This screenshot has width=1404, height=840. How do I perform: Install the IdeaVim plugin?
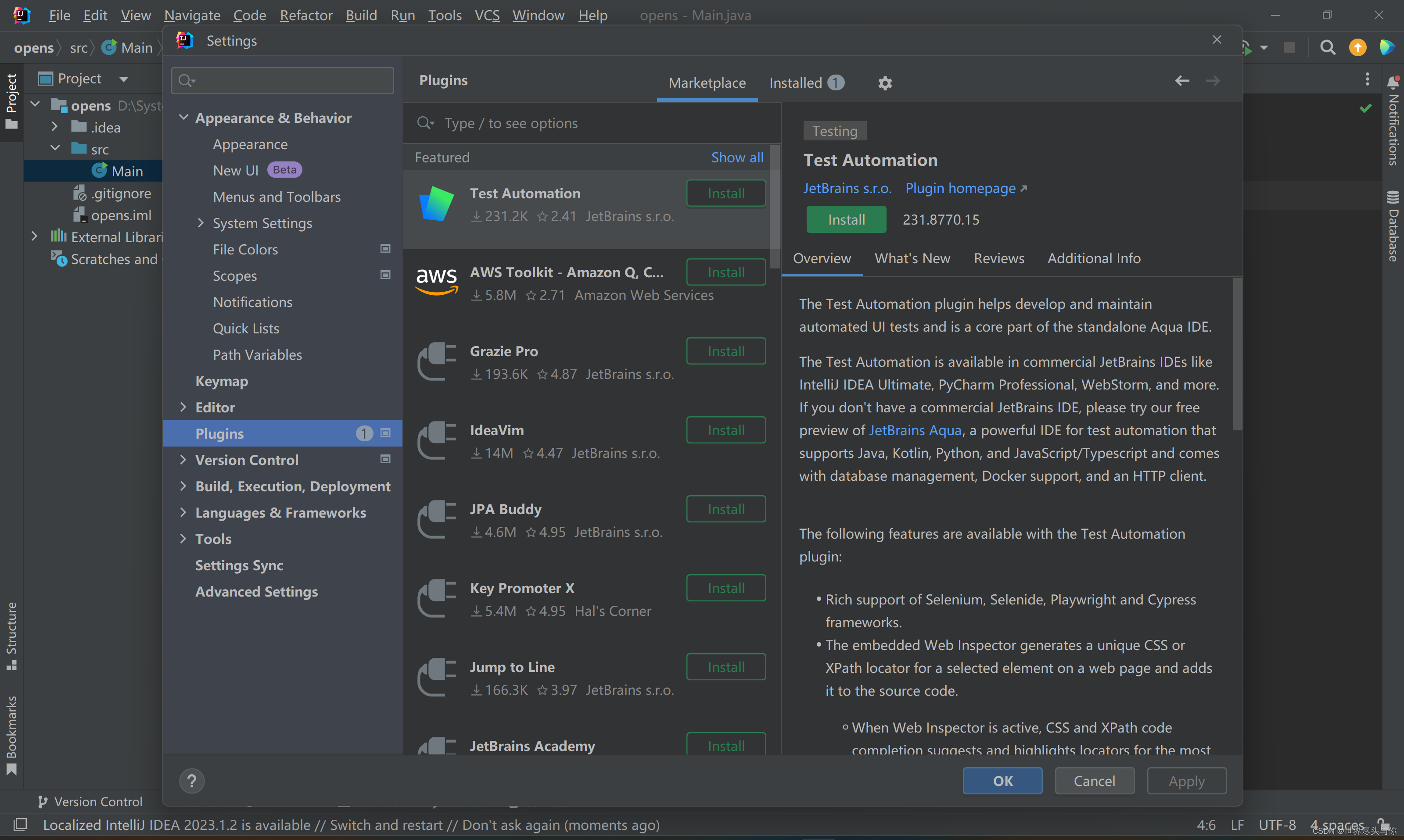tap(726, 430)
